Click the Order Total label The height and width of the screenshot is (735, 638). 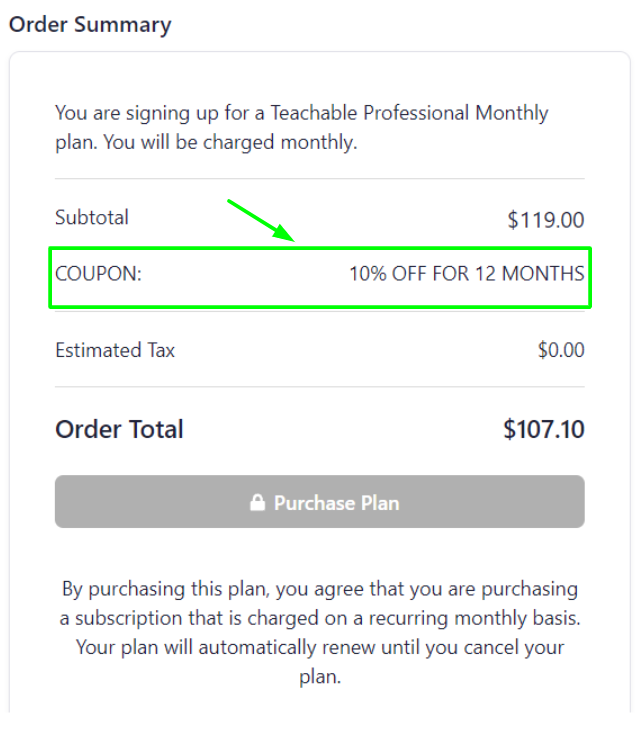coord(119,429)
